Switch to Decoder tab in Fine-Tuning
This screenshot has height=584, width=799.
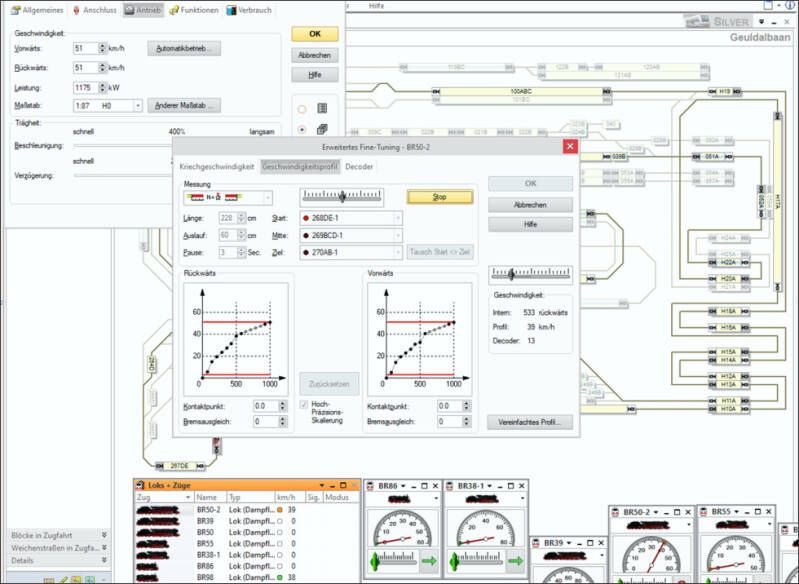click(359, 167)
